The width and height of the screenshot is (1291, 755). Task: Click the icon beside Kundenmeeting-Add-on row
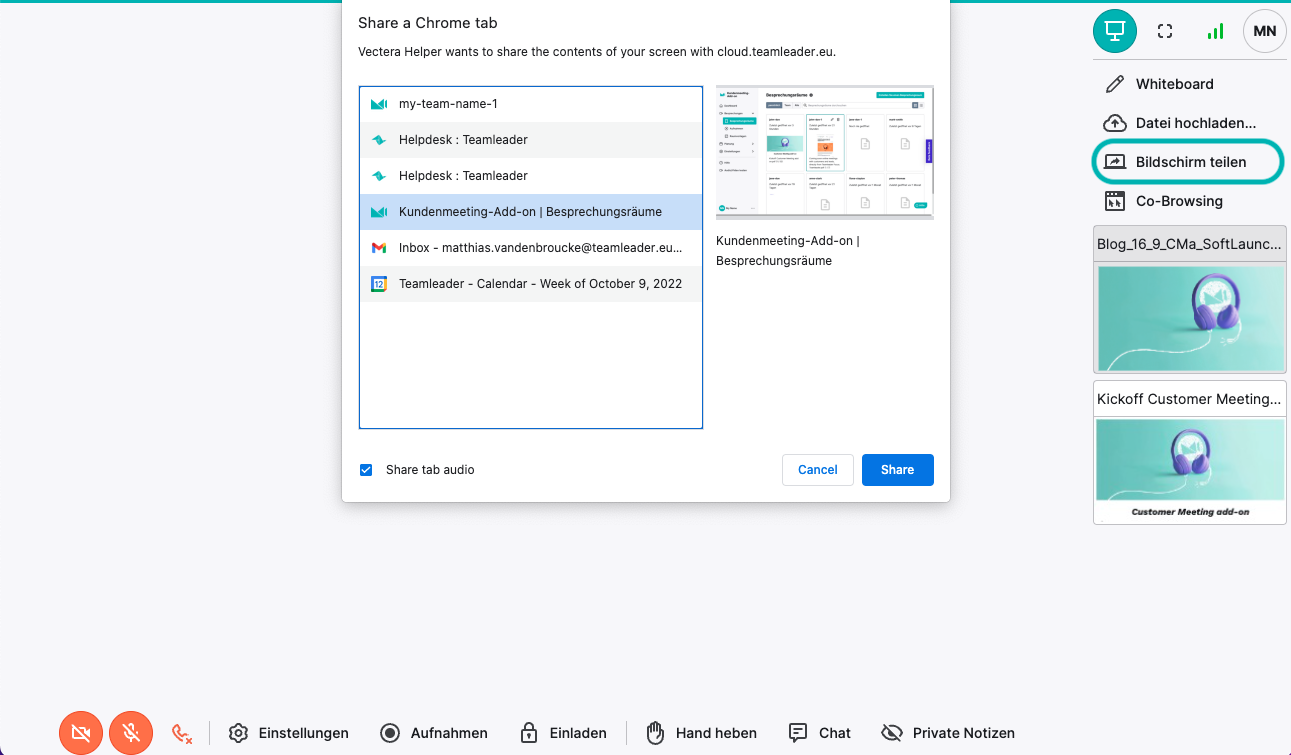(379, 212)
